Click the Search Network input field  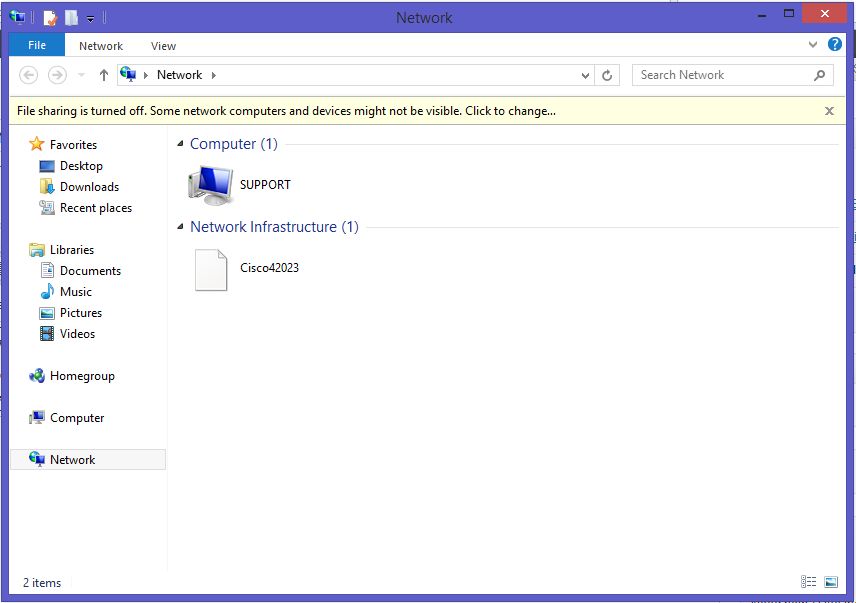[733, 75]
